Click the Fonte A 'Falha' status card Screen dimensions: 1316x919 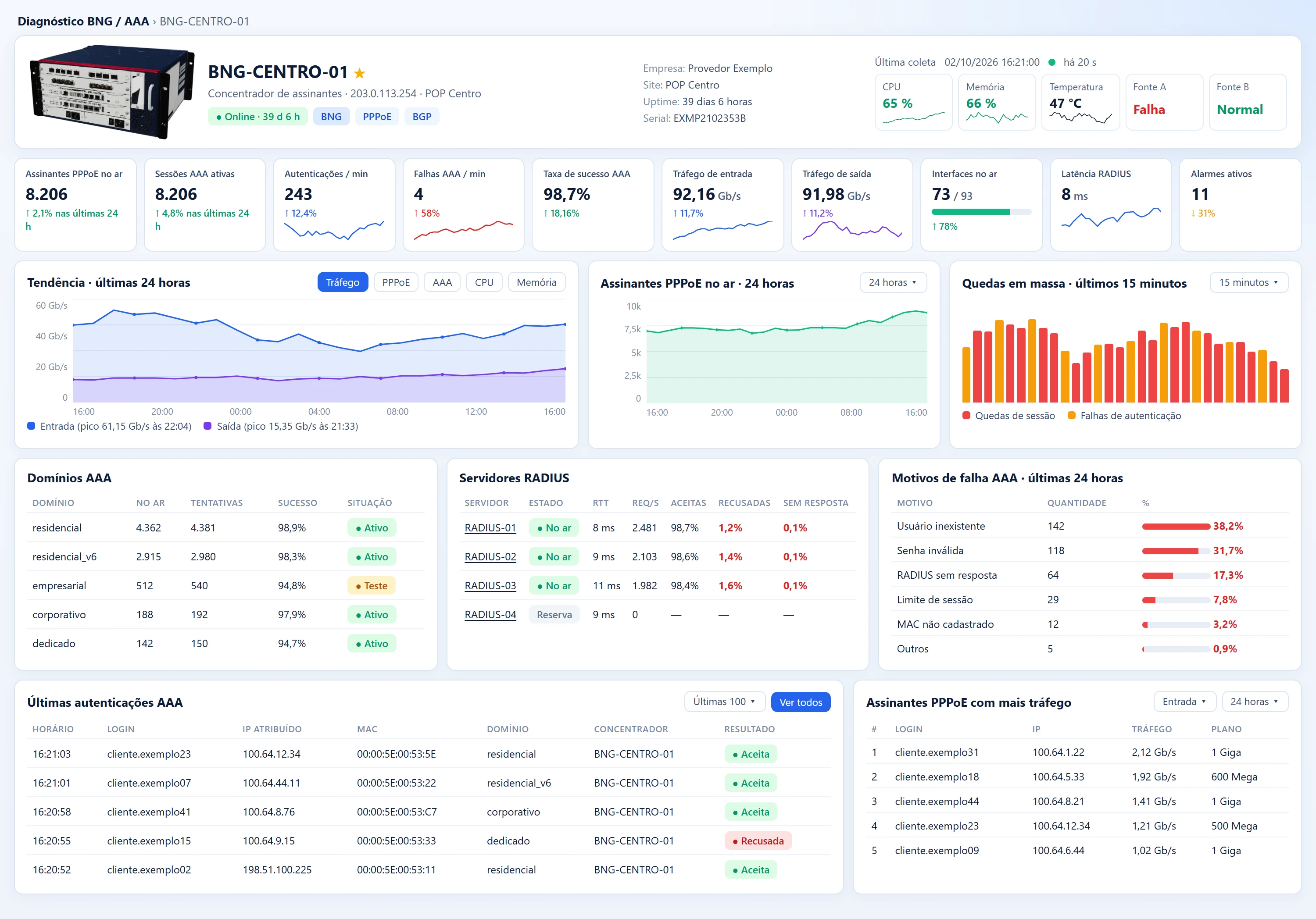point(1164,103)
